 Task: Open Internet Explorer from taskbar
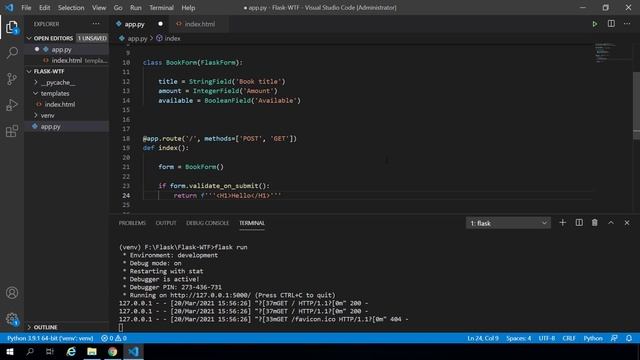(71, 351)
